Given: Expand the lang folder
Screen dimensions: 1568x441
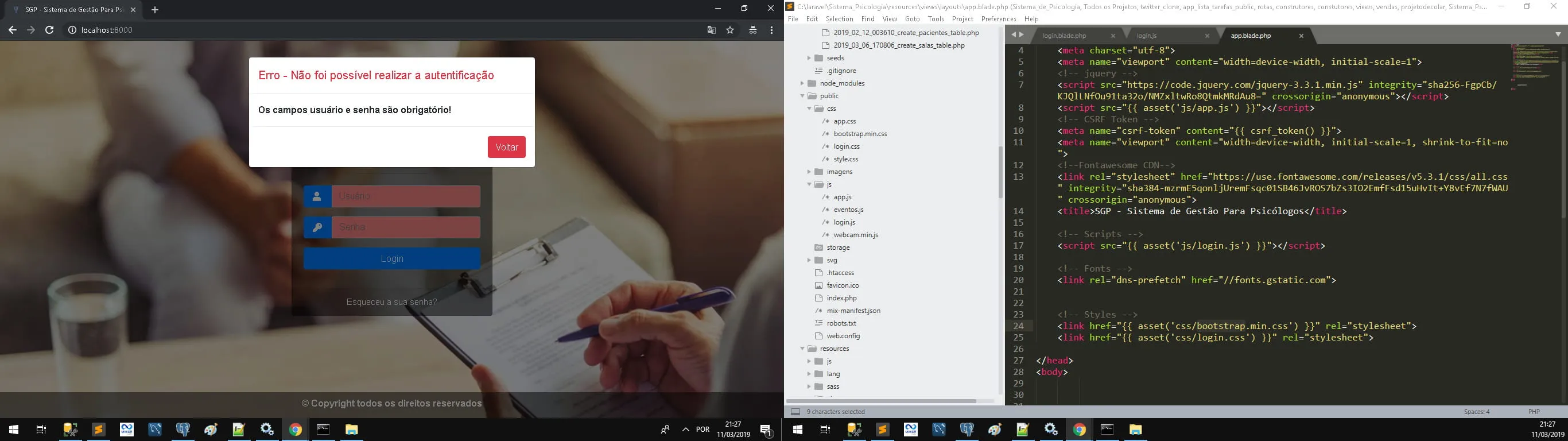Looking at the screenshot, I should (809, 374).
